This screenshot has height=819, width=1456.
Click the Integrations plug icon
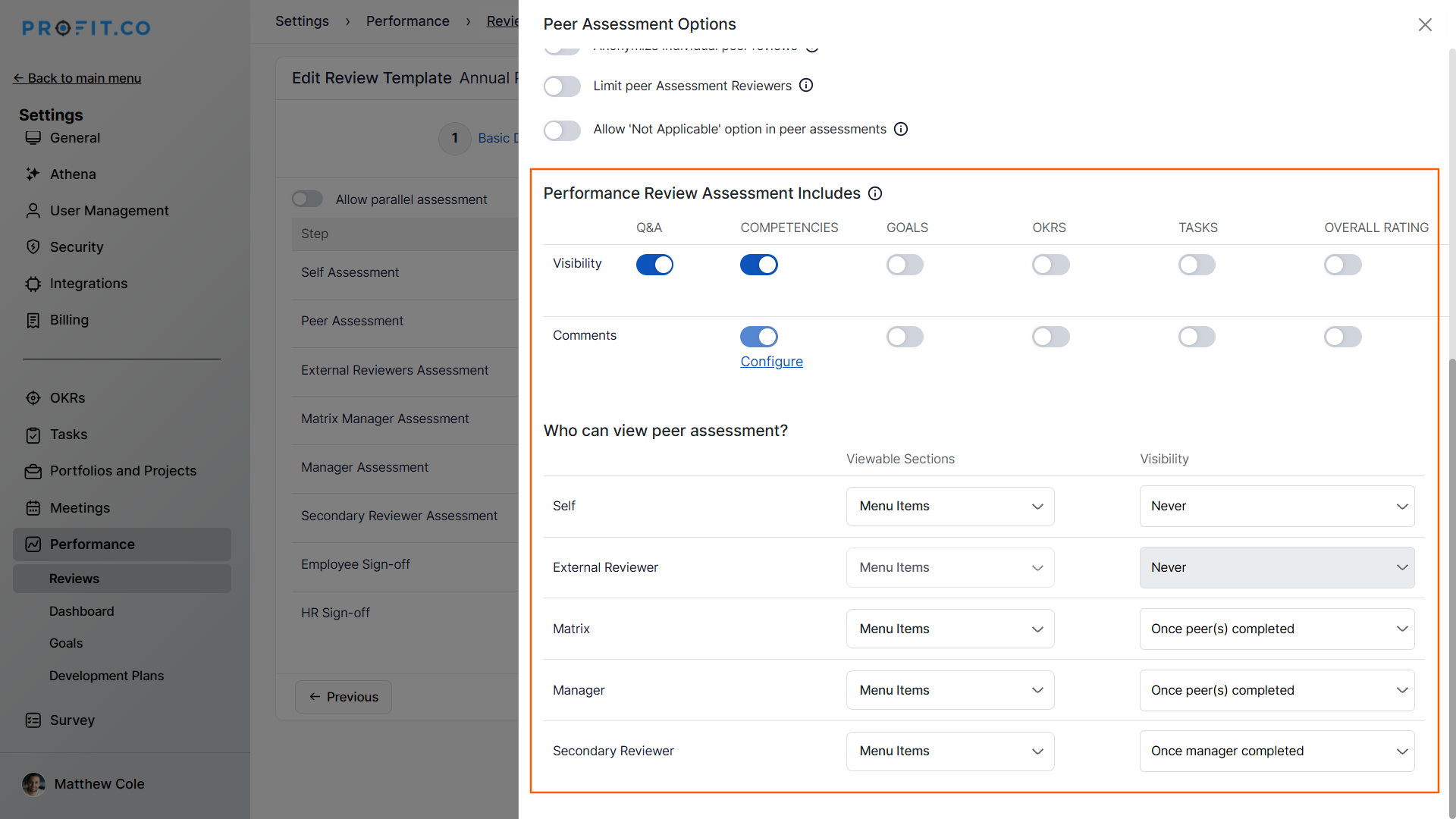tap(33, 284)
